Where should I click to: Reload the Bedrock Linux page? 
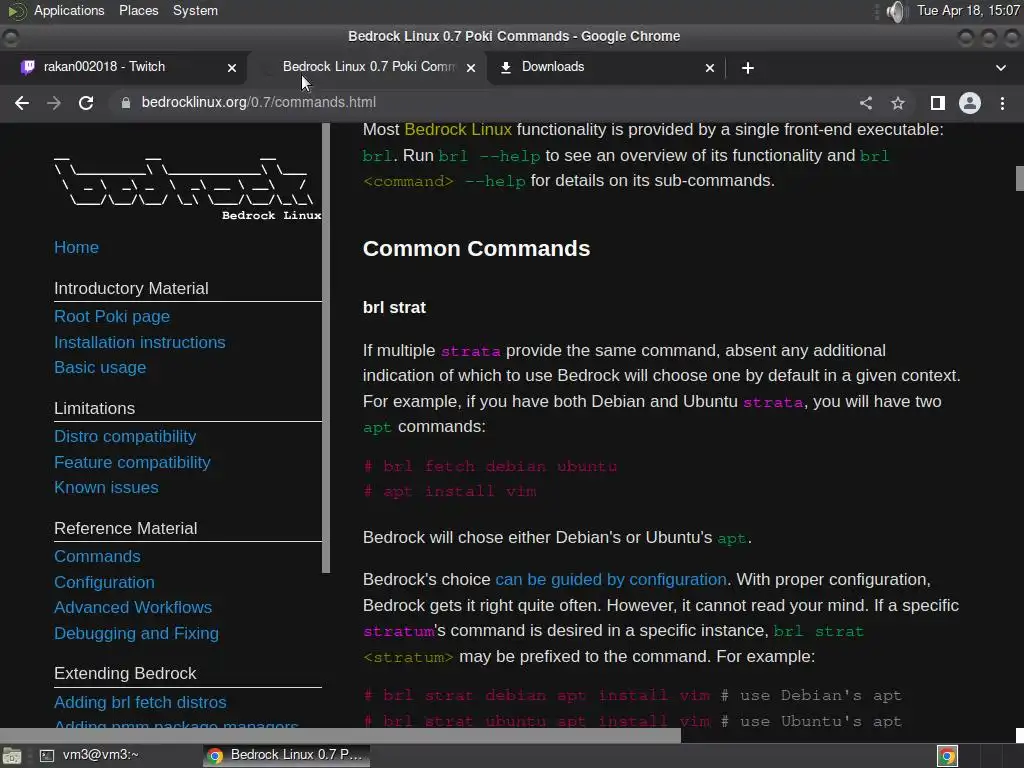coord(86,103)
